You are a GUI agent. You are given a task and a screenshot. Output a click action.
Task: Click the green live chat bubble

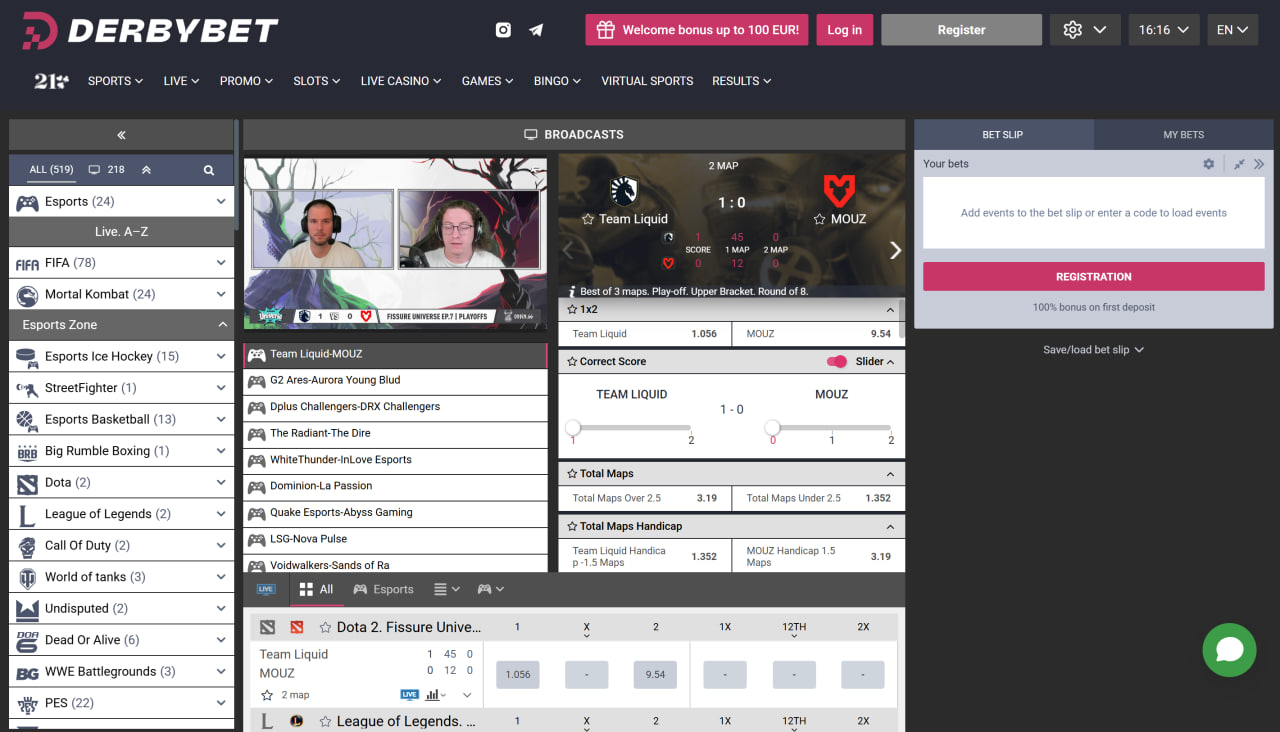coord(1229,650)
